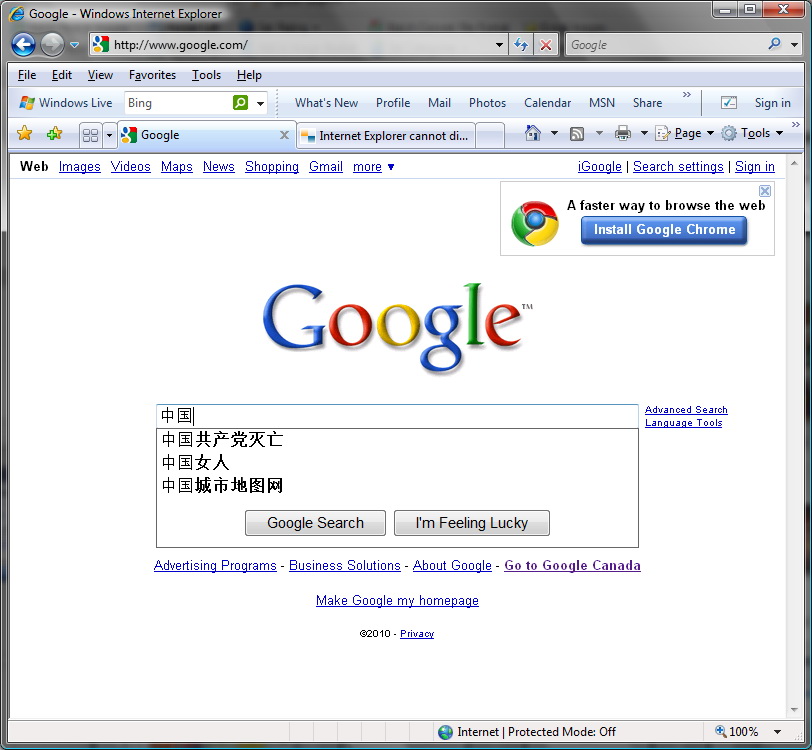Click the browser Back arrow button
This screenshot has height=750, width=812.
(23, 44)
